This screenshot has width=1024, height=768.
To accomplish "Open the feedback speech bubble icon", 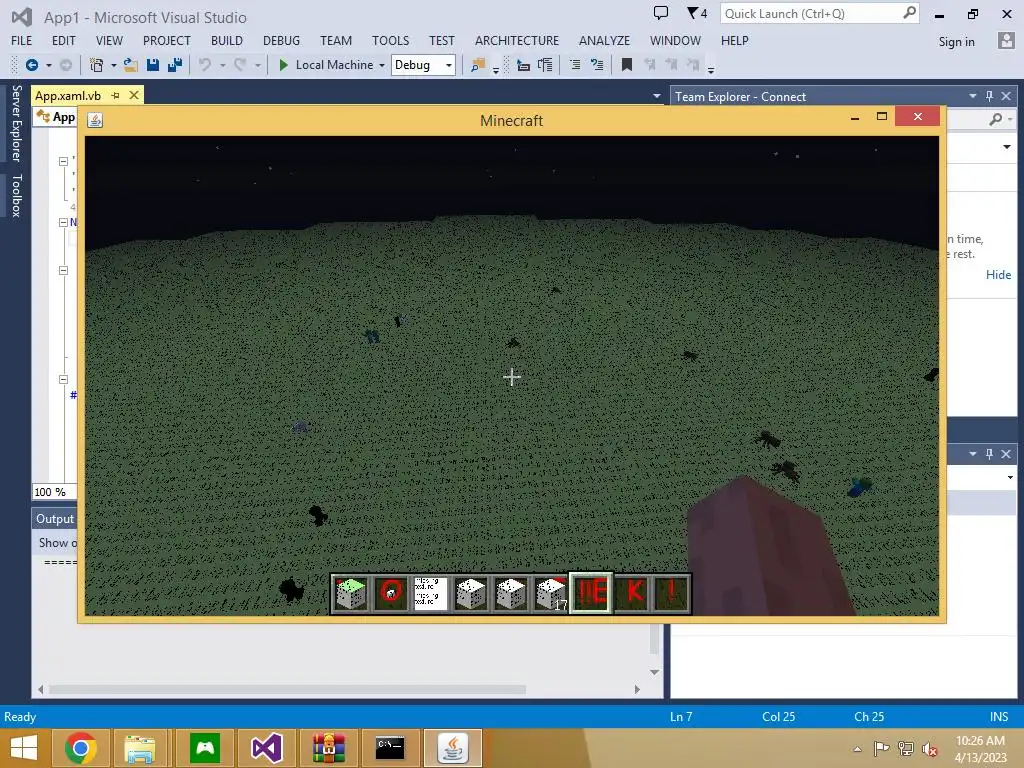I will pyautogui.click(x=661, y=13).
